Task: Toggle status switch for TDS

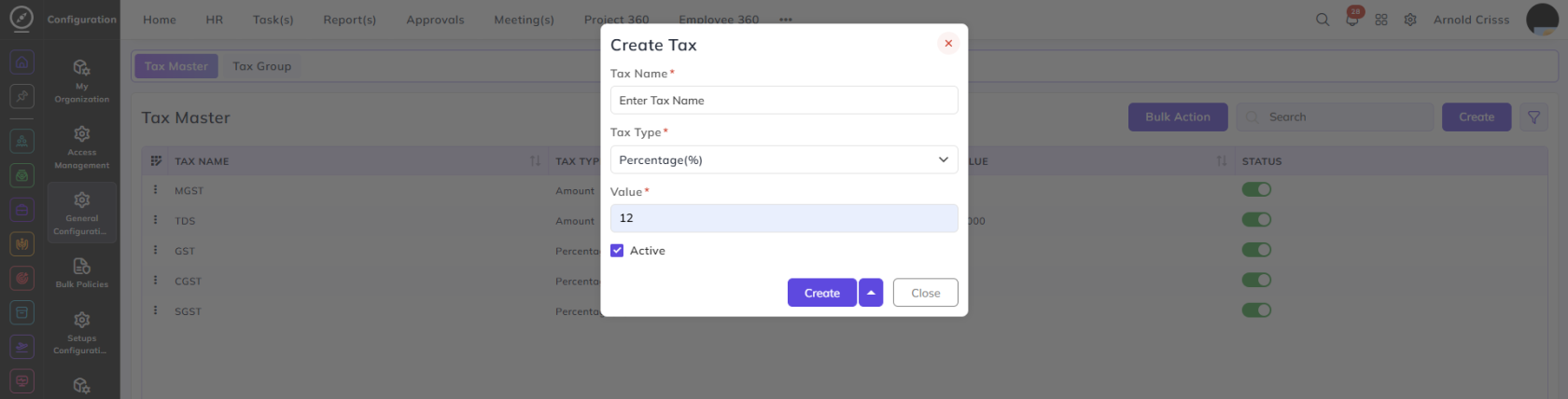Action: pos(1256,220)
